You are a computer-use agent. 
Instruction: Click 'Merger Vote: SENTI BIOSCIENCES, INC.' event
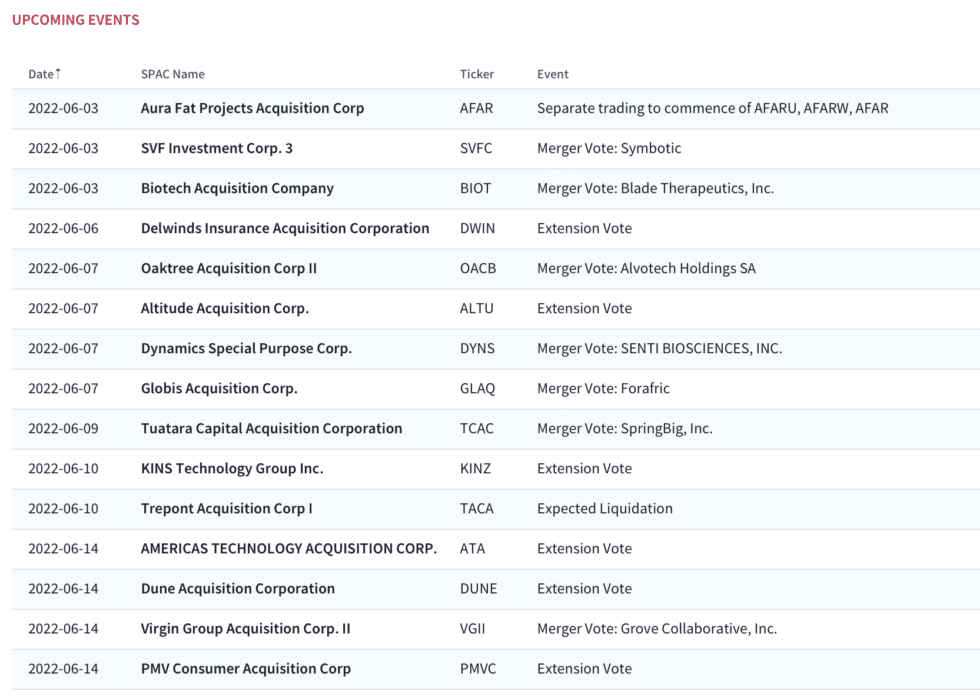[659, 348]
